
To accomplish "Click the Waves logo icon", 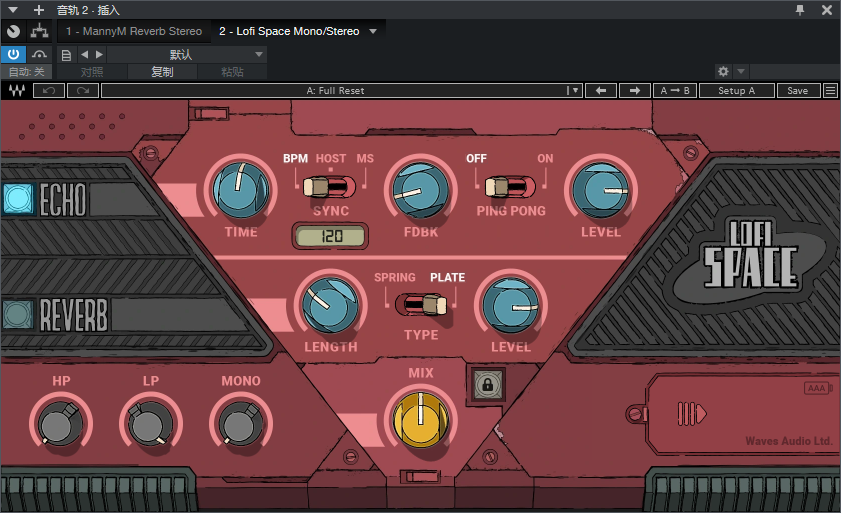I will (x=17, y=91).
